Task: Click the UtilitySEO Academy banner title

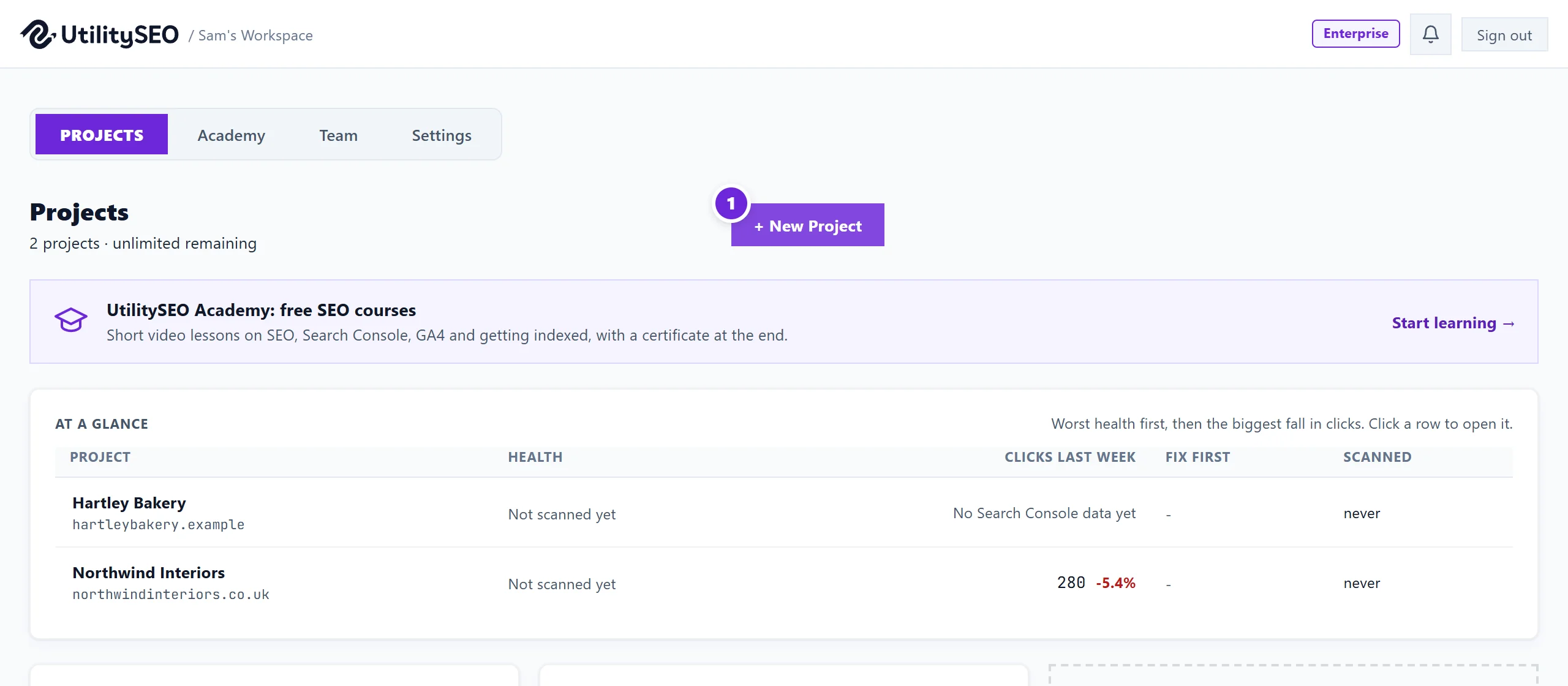Action: click(261, 310)
